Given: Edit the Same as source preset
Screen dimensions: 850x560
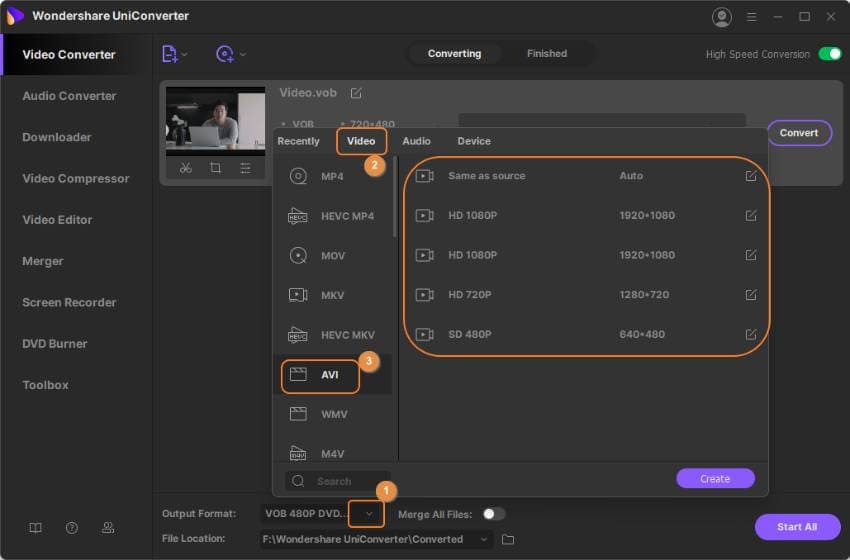Looking at the screenshot, I should point(751,176).
